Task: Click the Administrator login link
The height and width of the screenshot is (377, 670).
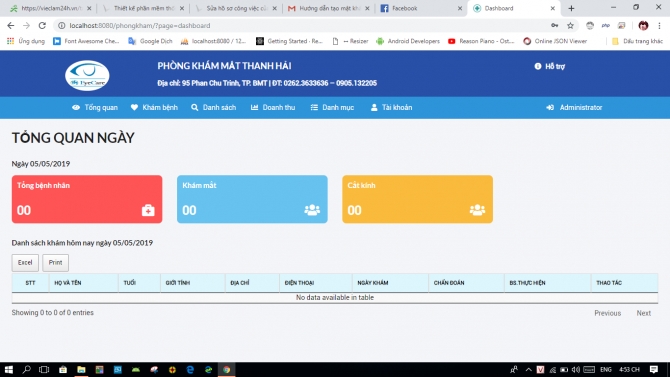Action: tap(574, 107)
